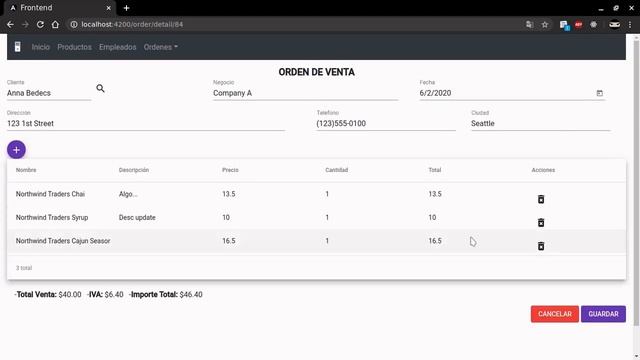Open the blue extension icon in the toolbar

coord(564,25)
